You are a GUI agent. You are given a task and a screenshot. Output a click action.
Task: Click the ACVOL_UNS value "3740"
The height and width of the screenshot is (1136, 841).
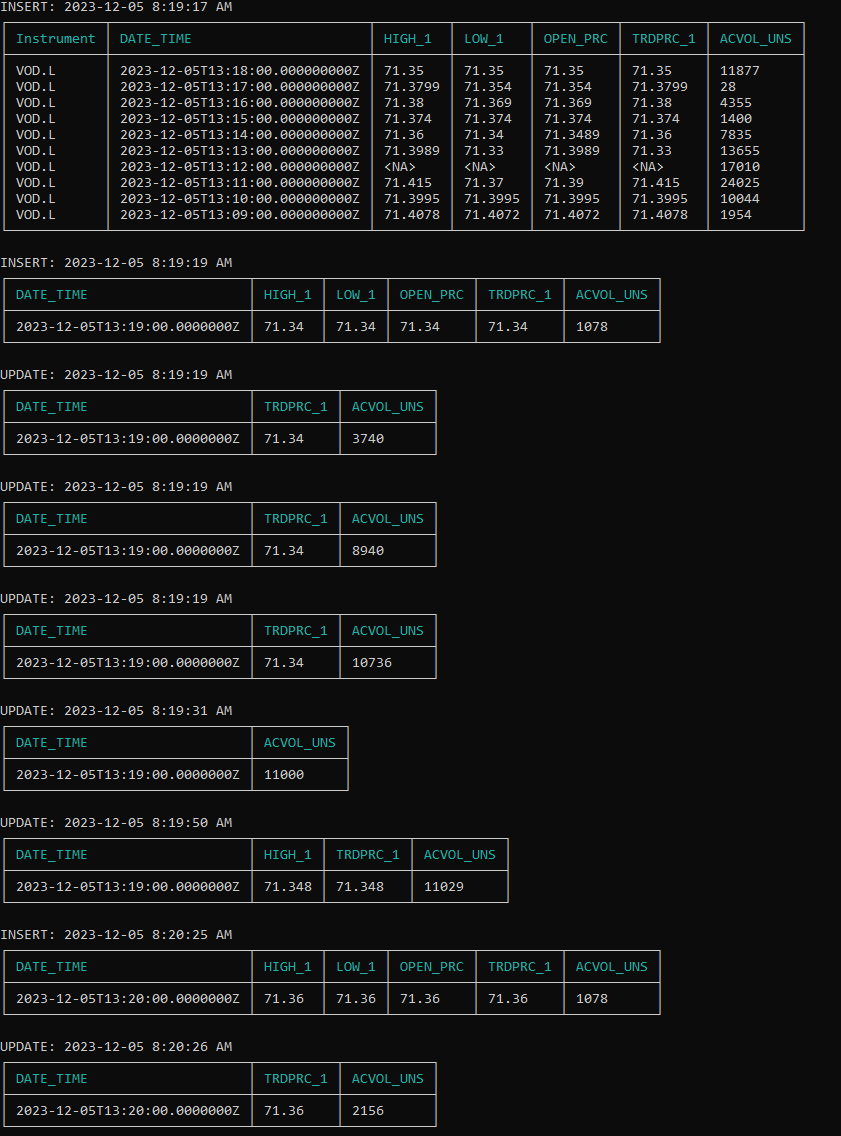pos(368,438)
